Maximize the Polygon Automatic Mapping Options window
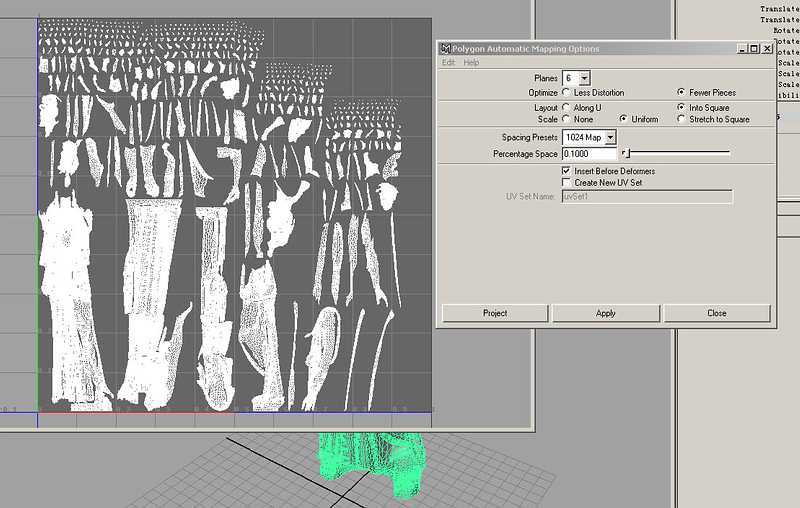This screenshot has height=508, width=800. (x=754, y=48)
